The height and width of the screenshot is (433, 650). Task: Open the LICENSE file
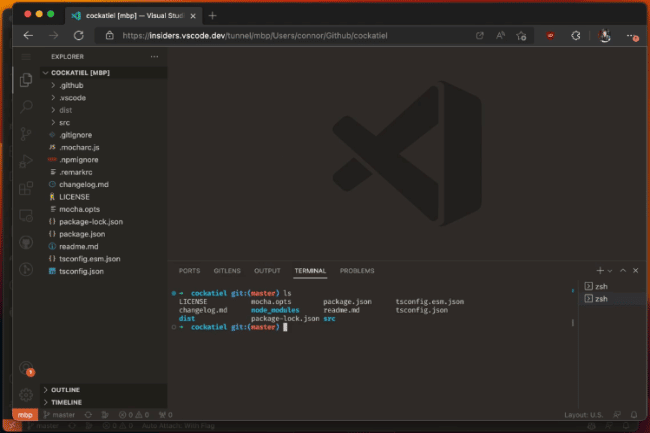coord(104,197)
